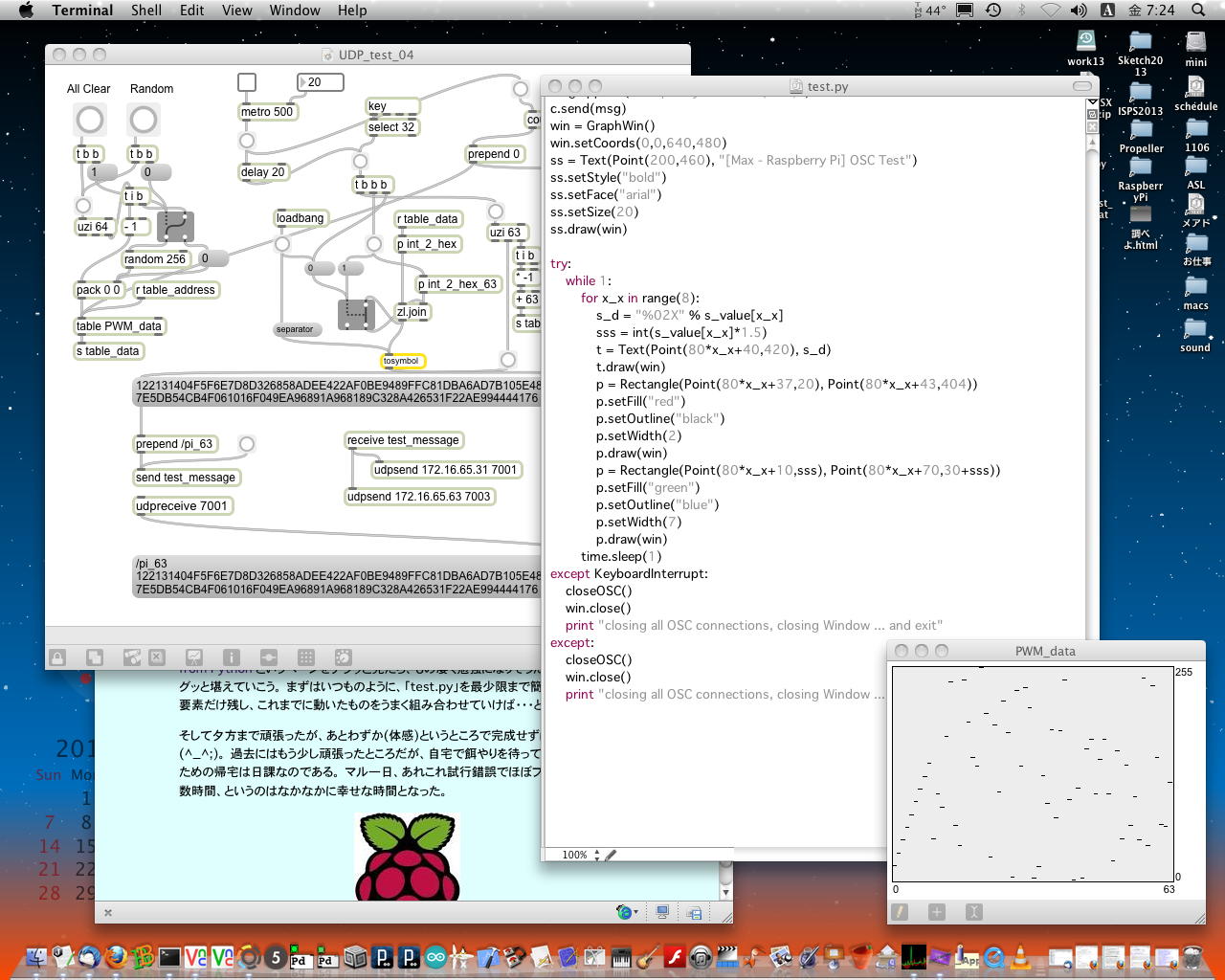Image resolution: width=1225 pixels, height=980 pixels.
Task: Open the Shell menu
Action: (x=146, y=11)
